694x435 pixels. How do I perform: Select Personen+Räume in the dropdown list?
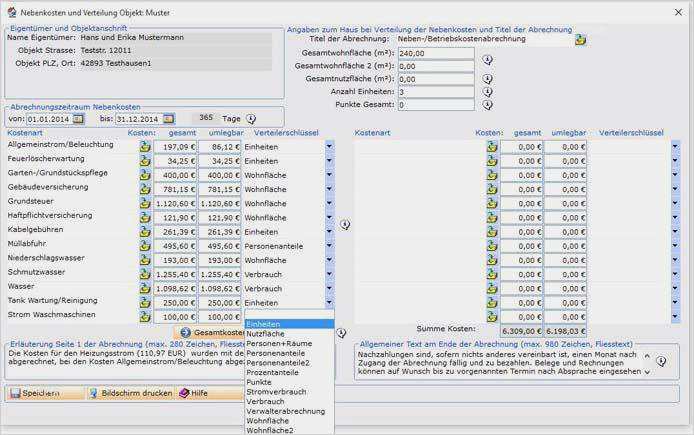289,343
